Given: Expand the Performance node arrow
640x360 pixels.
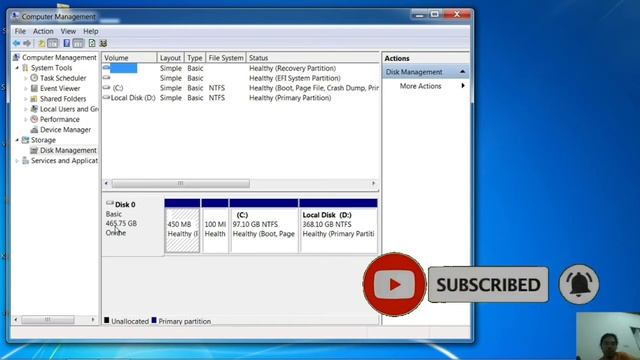Looking at the screenshot, I should 26,119.
